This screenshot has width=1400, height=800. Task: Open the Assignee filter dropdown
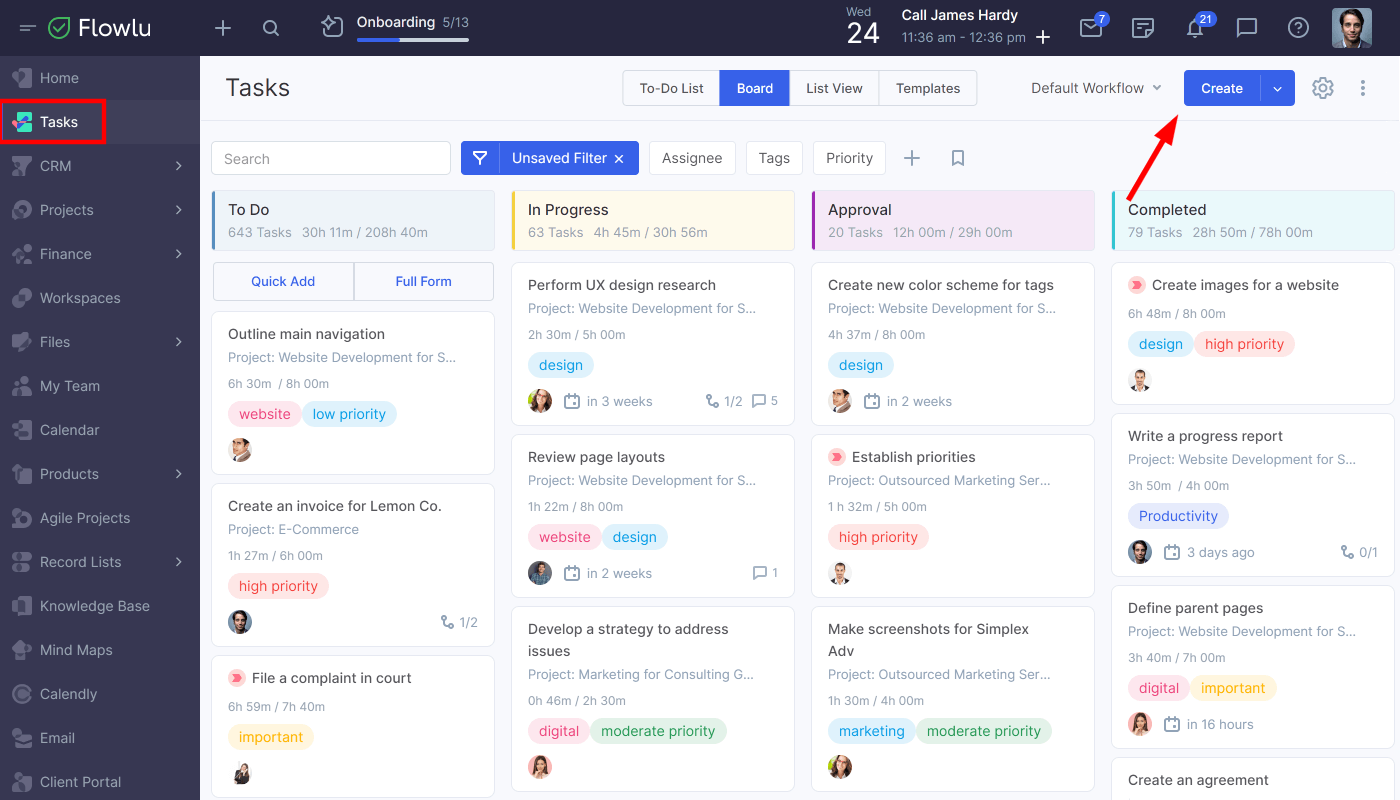(x=692, y=158)
